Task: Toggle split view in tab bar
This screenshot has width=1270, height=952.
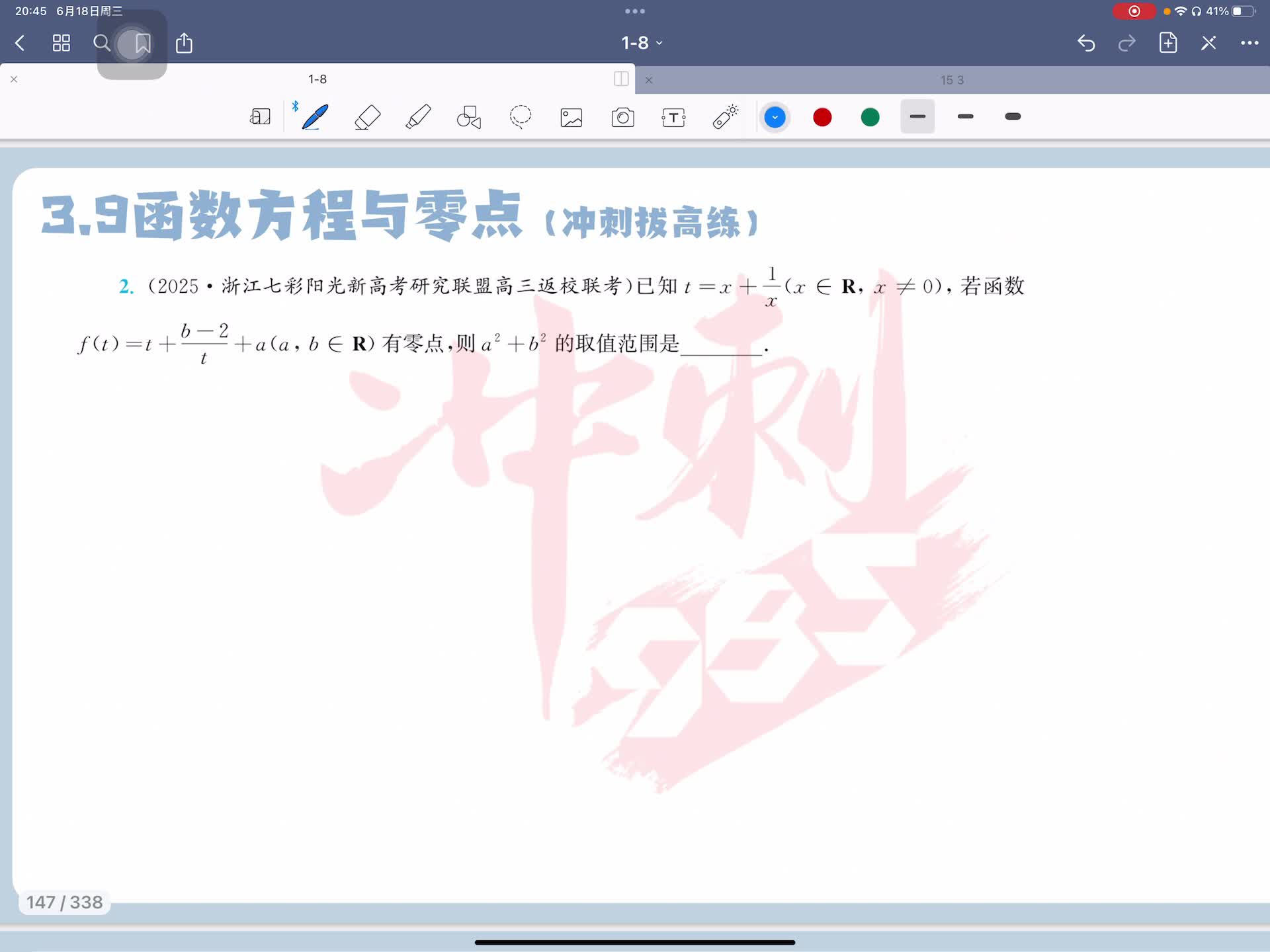Action: [x=621, y=79]
